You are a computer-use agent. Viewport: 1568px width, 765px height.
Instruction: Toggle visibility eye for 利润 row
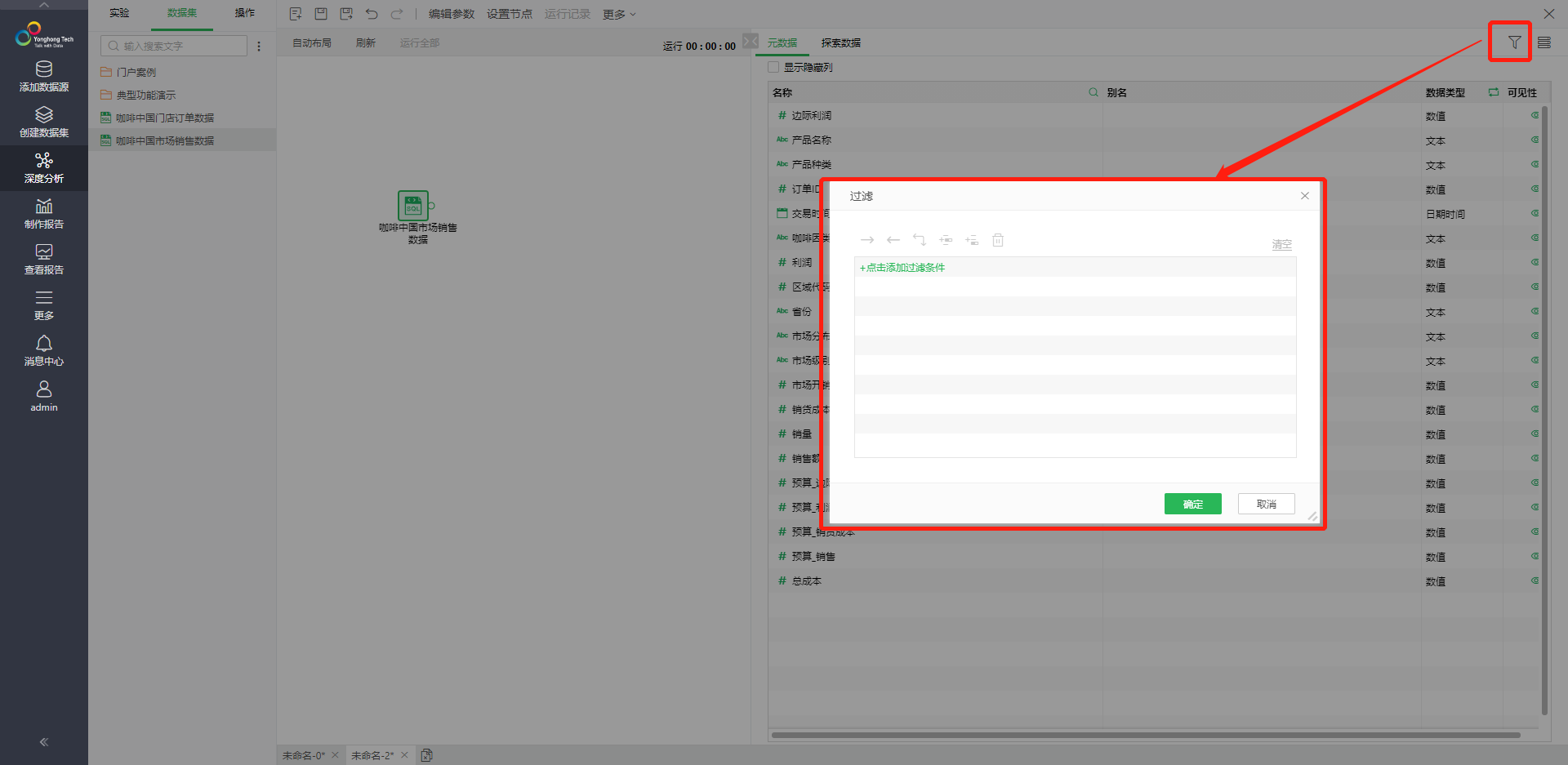[1535, 262]
